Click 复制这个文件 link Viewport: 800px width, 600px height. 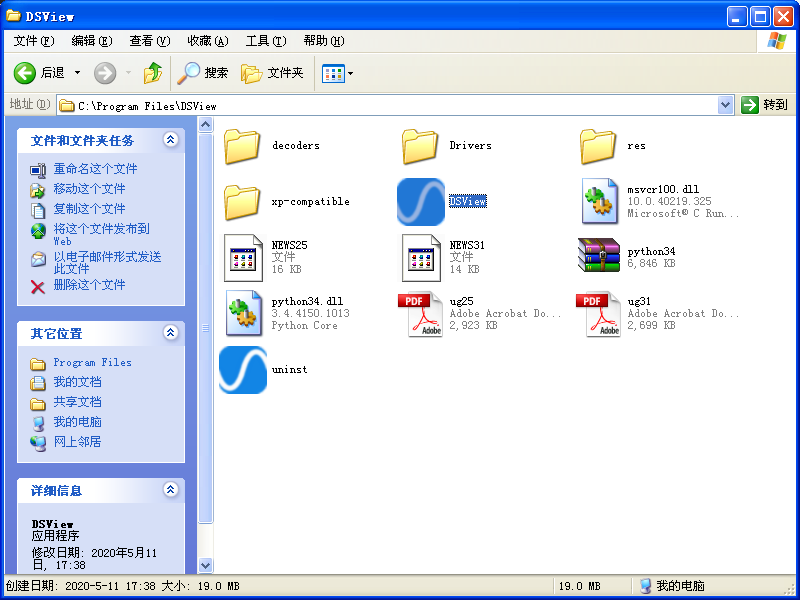click(x=89, y=209)
